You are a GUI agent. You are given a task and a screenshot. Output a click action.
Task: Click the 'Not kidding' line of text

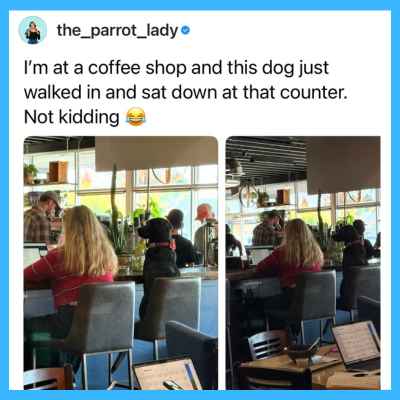[x=71, y=117]
